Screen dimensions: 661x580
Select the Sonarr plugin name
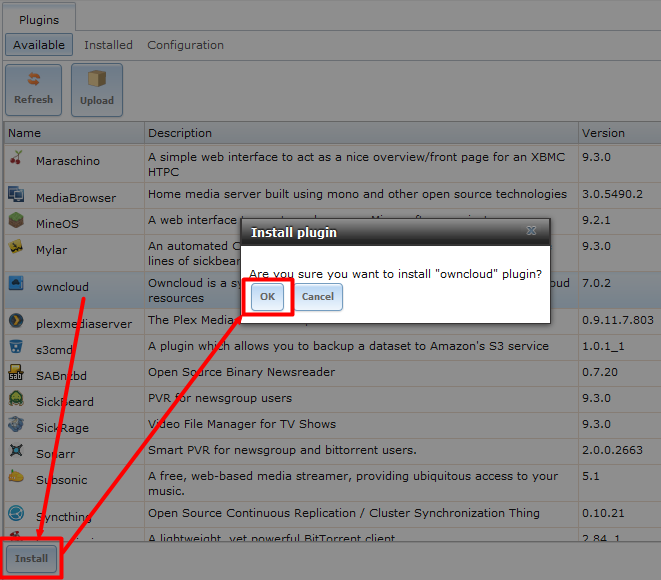(55, 454)
